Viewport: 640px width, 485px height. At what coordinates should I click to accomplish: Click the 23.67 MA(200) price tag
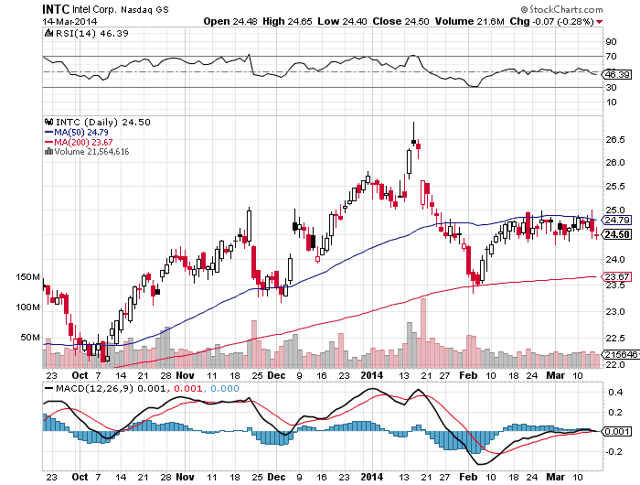pyautogui.click(x=617, y=277)
